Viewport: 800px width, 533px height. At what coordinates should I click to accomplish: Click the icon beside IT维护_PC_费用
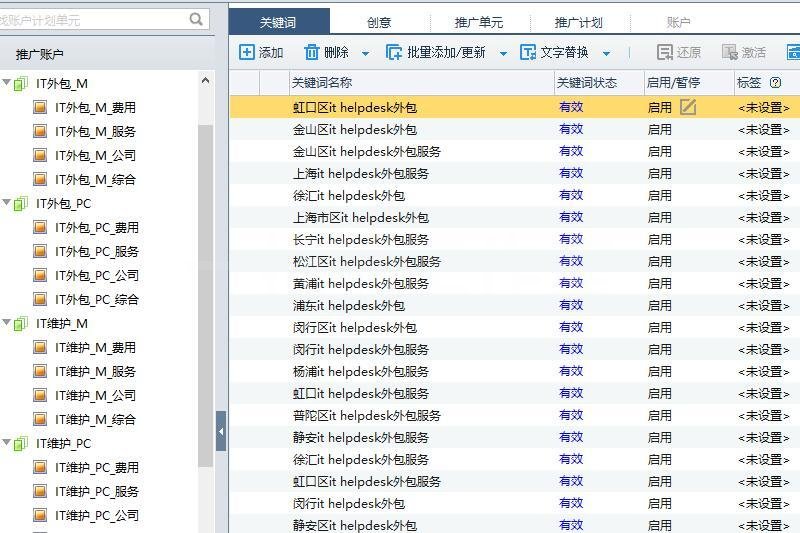[x=40, y=467]
